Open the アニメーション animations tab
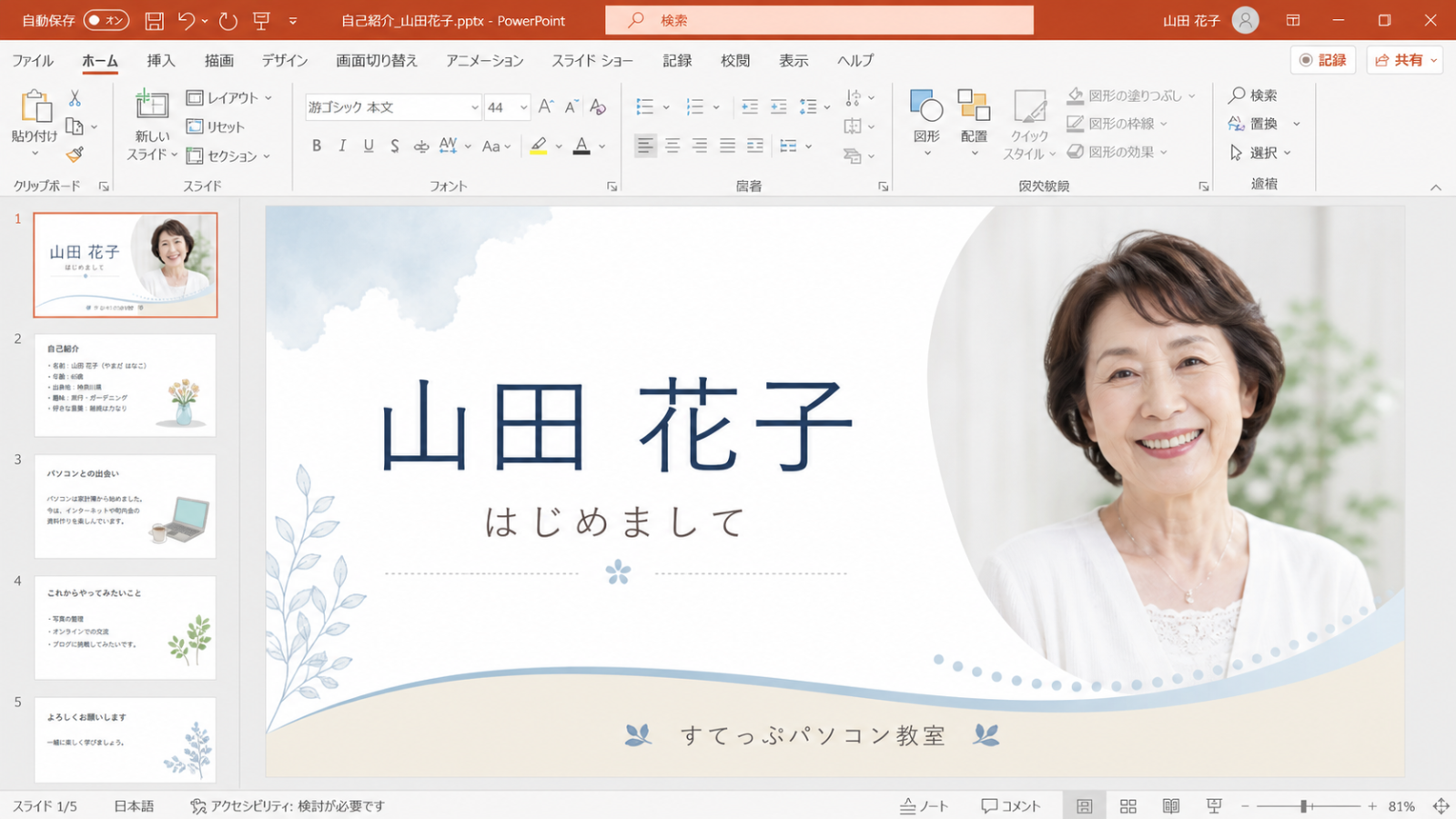Image resolution: width=1456 pixels, height=819 pixels. coord(485,60)
